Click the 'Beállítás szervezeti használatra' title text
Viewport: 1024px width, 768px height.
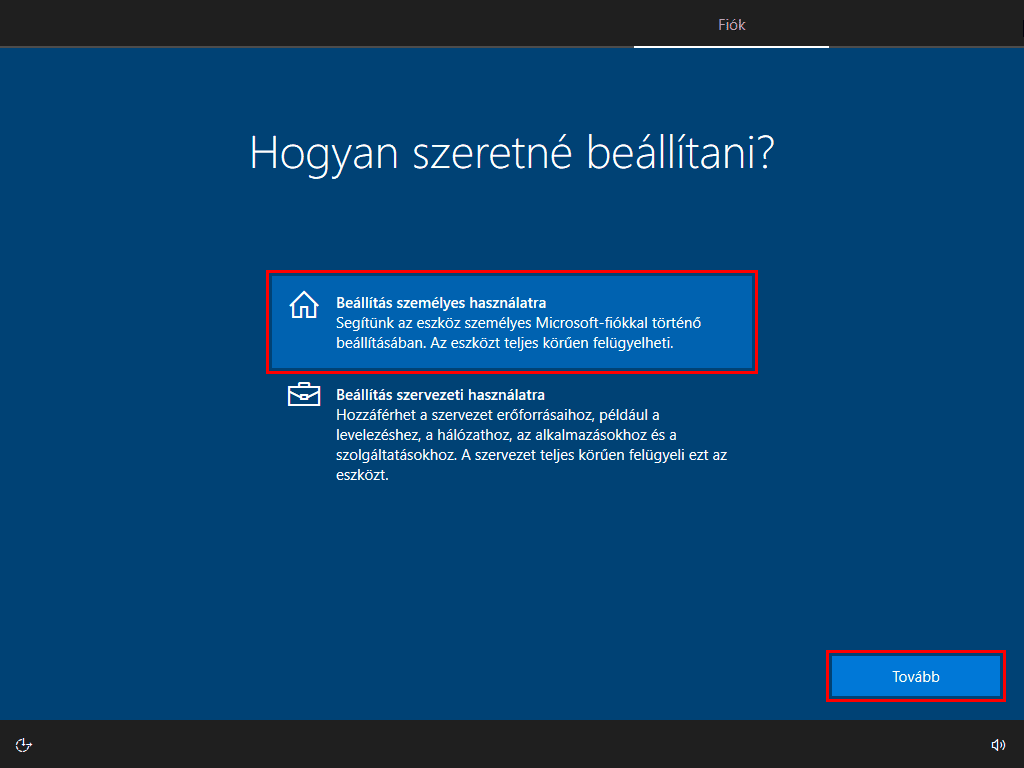(x=440, y=395)
